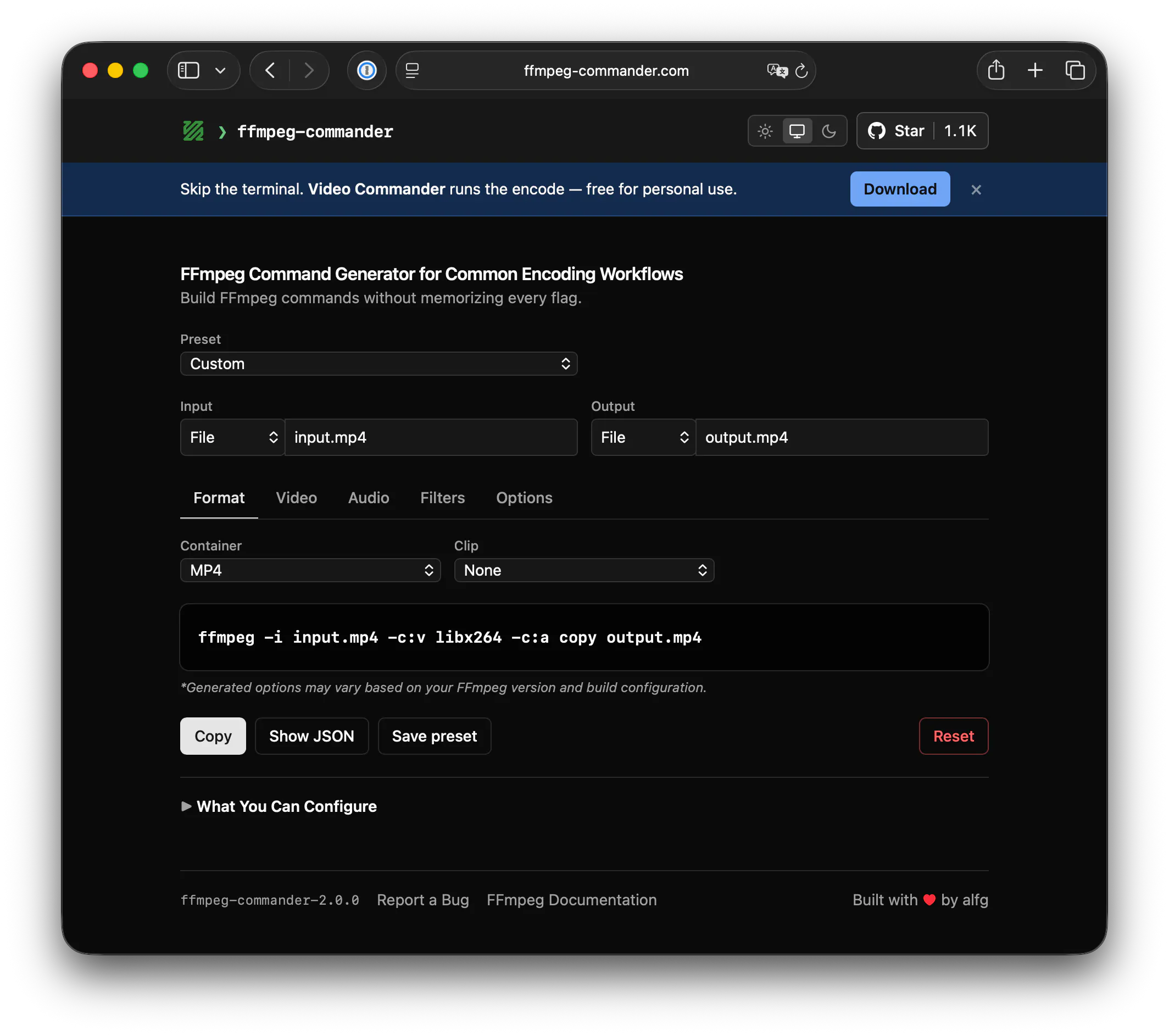1169x1036 pixels.
Task: Dismiss the Video Commander banner
Action: [x=976, y=190]
